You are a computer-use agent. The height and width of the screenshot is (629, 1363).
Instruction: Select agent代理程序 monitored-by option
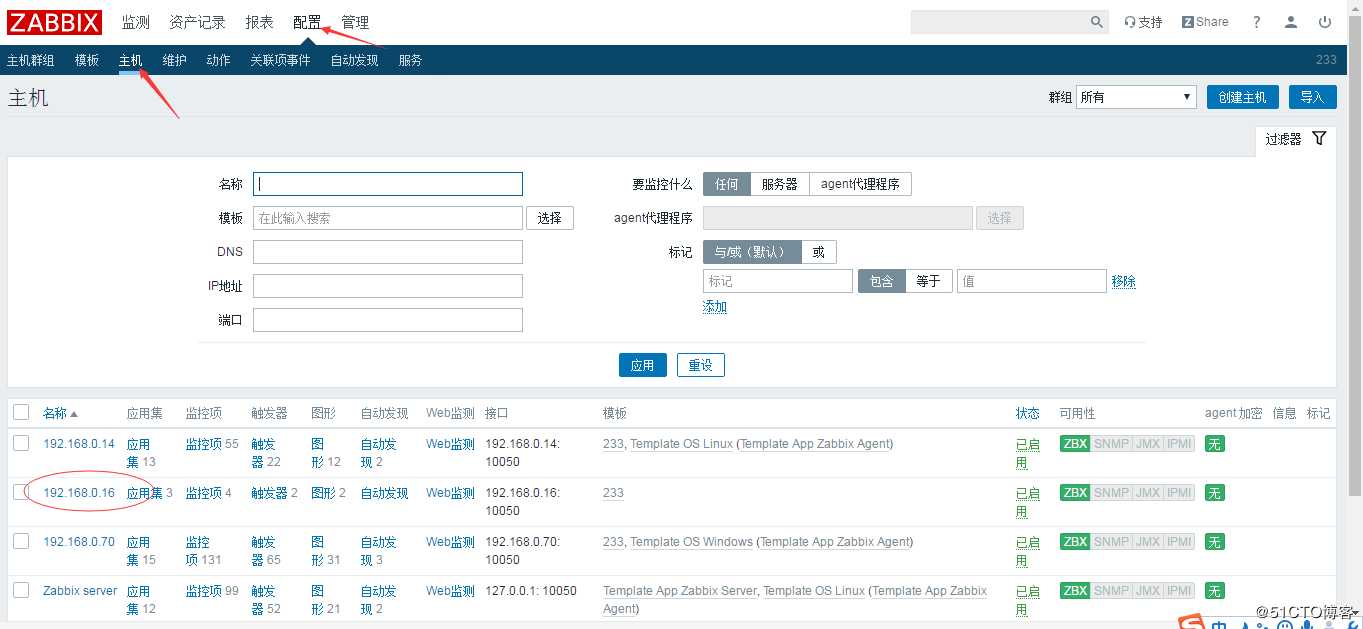pos(860,184)
